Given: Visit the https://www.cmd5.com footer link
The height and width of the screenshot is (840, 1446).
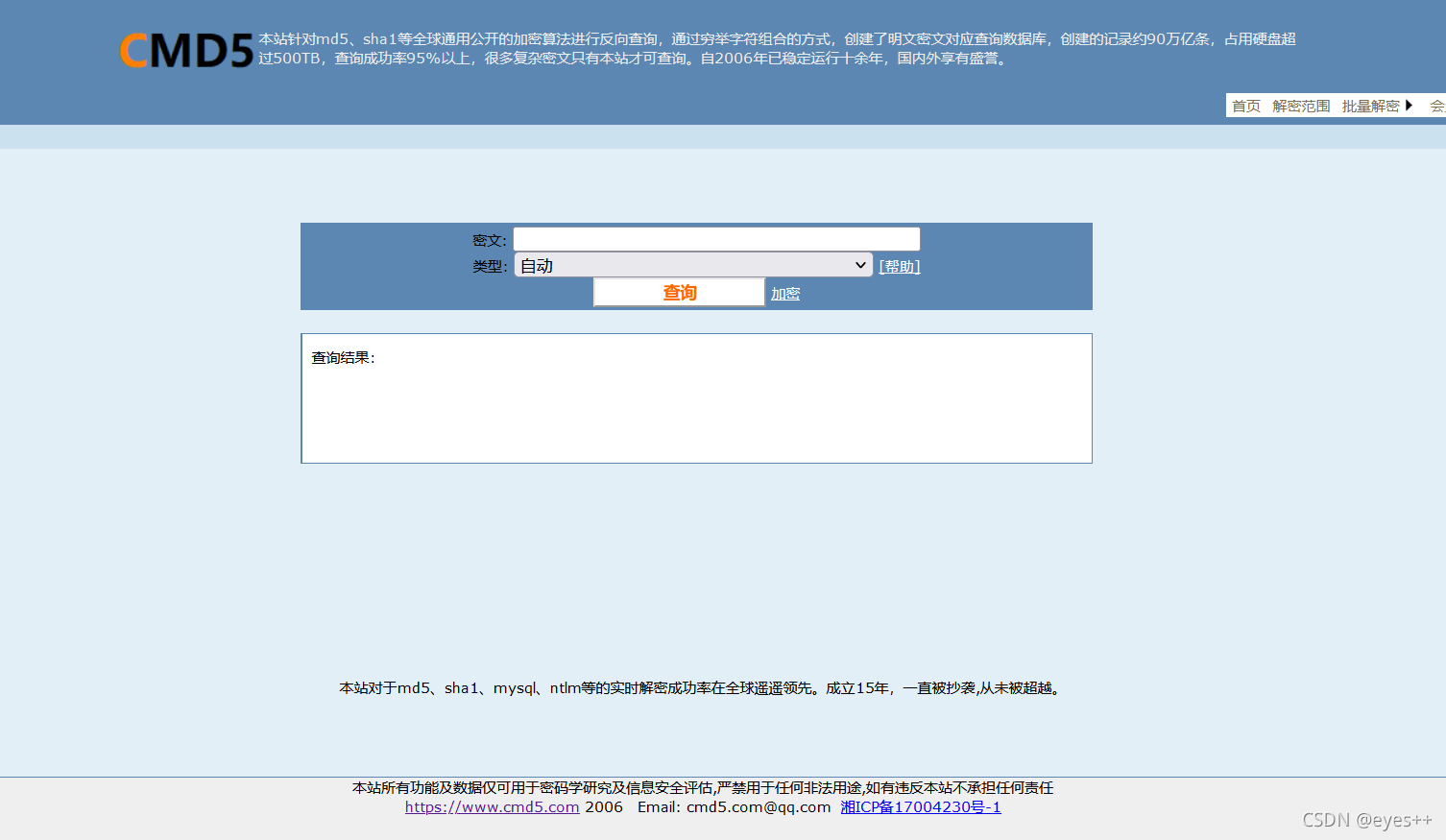Looking at the screenshot, I should (492, 807).
